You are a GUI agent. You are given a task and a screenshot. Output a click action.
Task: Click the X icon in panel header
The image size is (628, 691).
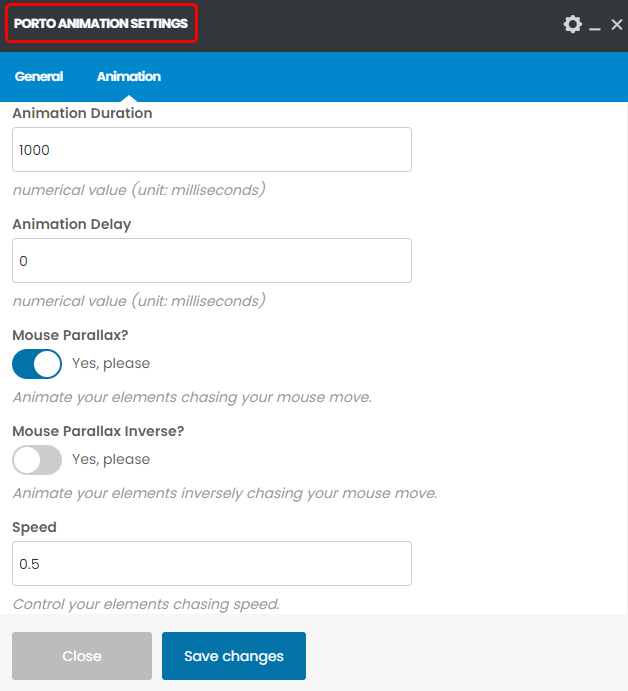pos(616,24)
